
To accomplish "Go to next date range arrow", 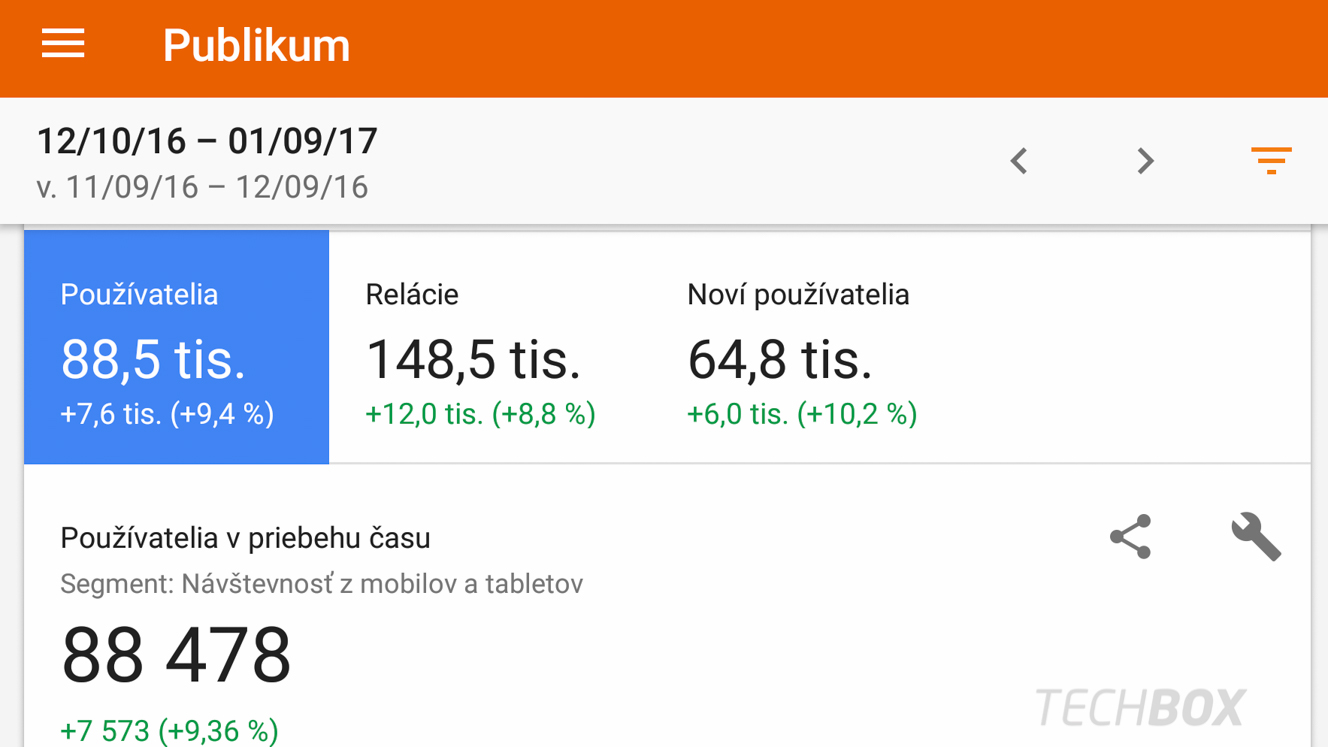I will [x=1146, y=161].
